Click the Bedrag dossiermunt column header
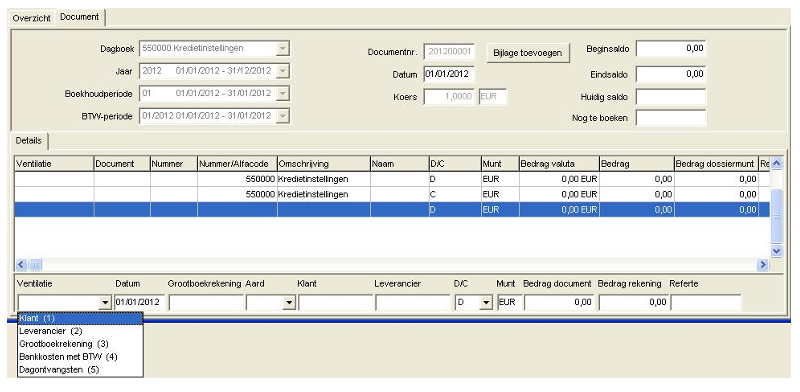The width and height of the screenshot is (800, 392). [x=716, y=164]
